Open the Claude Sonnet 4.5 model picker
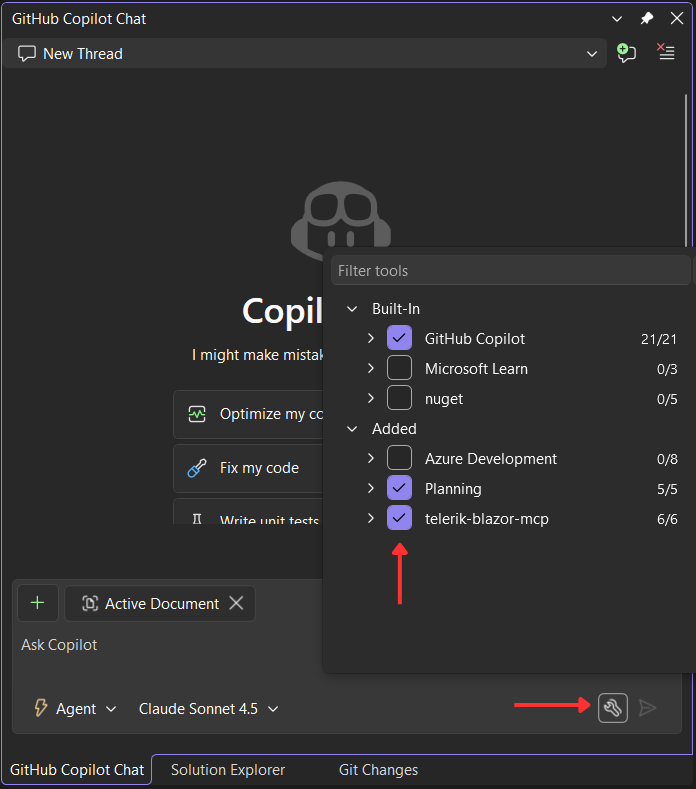 click(x=208, y=708)
